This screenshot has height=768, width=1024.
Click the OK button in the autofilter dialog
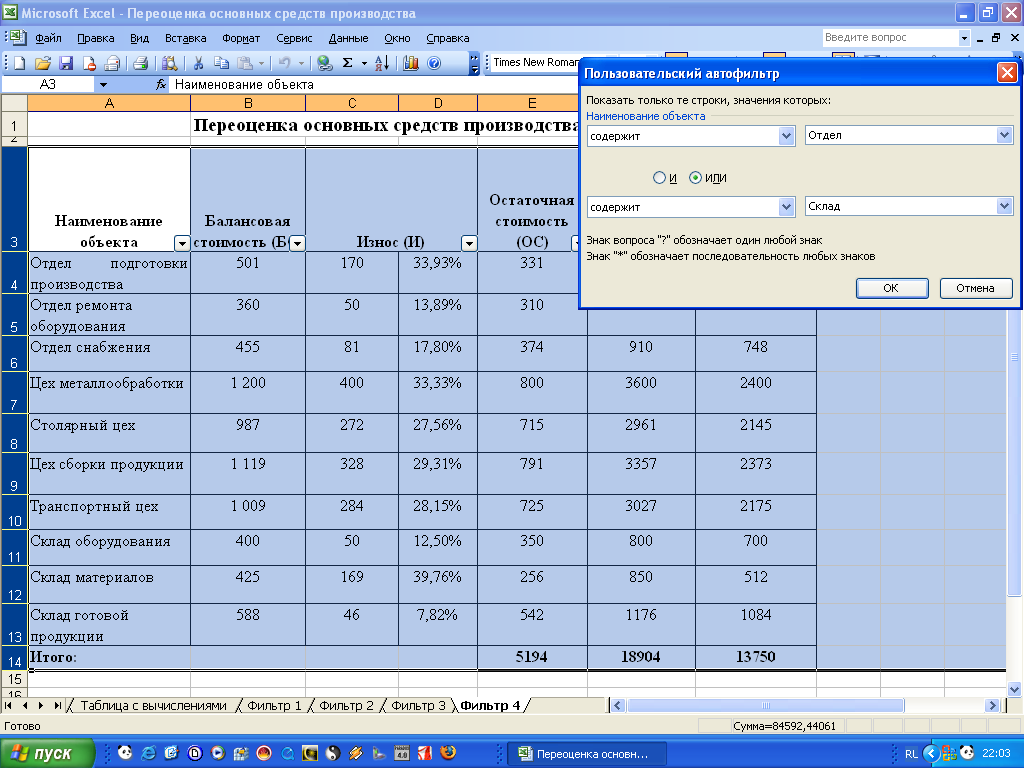(891, 288)
